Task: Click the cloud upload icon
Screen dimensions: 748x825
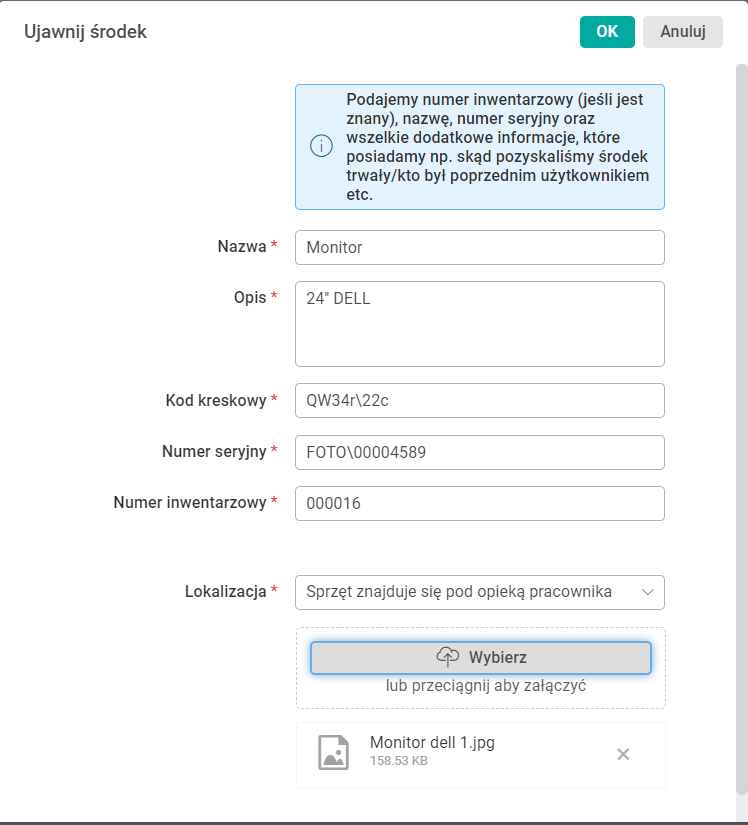Action: 447,657
